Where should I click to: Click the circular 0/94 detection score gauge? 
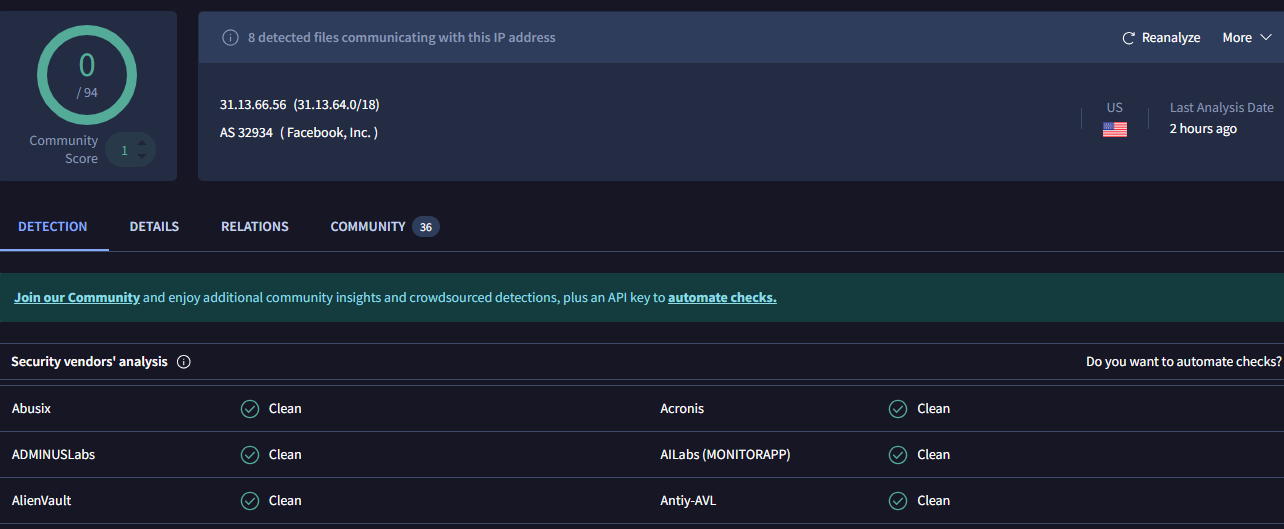[x=87, y=75]
